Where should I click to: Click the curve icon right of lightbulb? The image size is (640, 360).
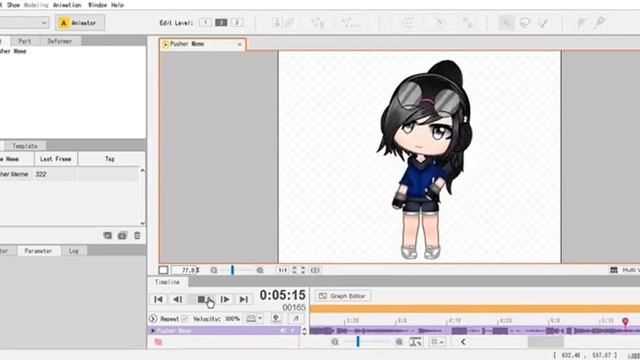point(296,318)
